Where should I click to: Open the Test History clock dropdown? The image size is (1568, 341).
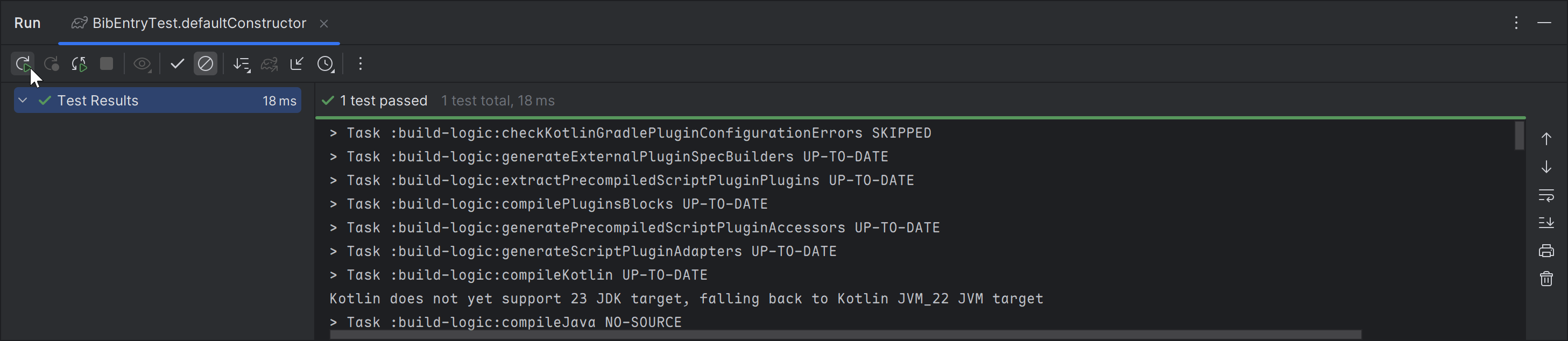tap(326, 64)
